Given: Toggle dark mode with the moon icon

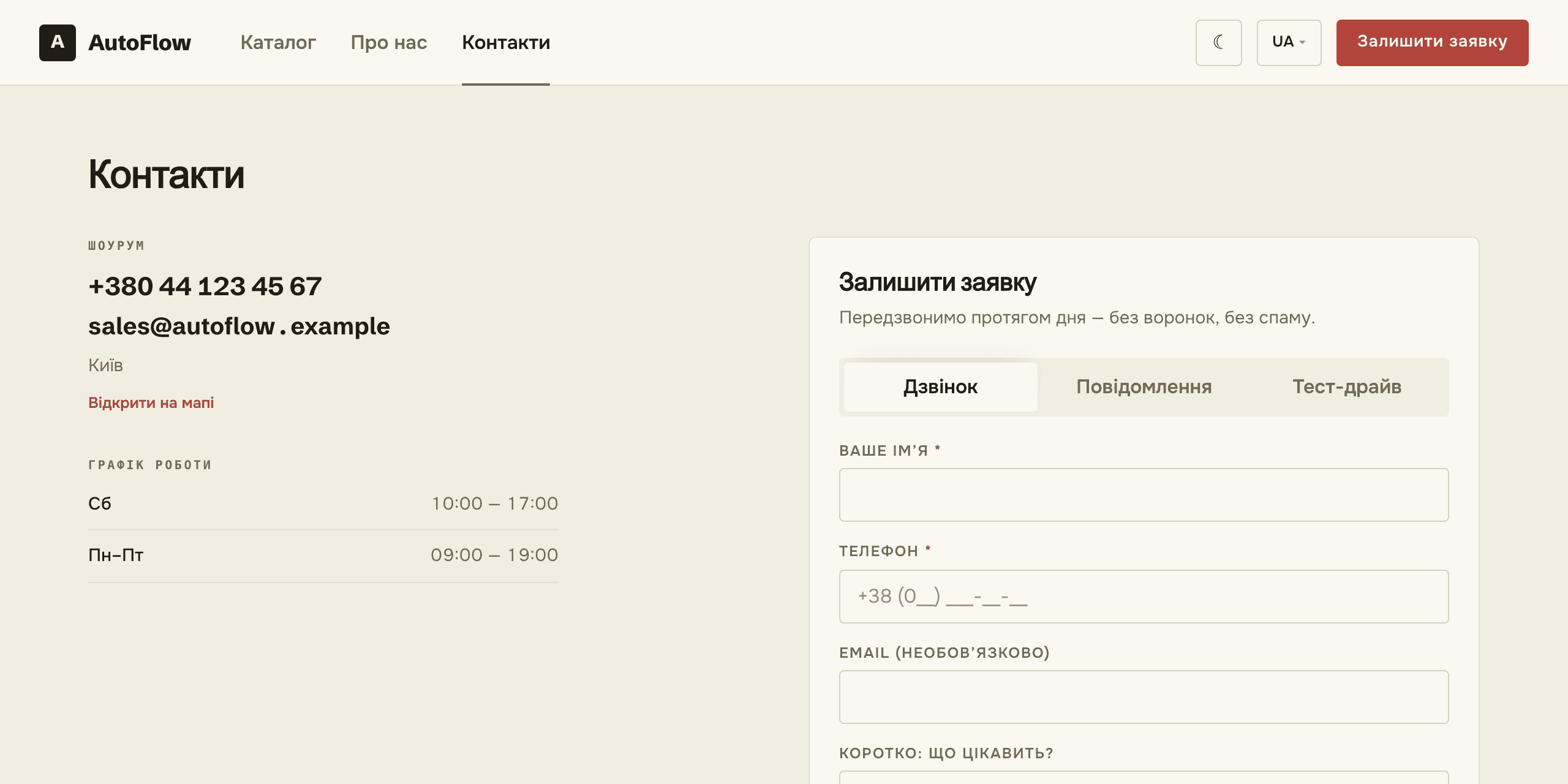Looking at the screenshot, I should 1218,42.
